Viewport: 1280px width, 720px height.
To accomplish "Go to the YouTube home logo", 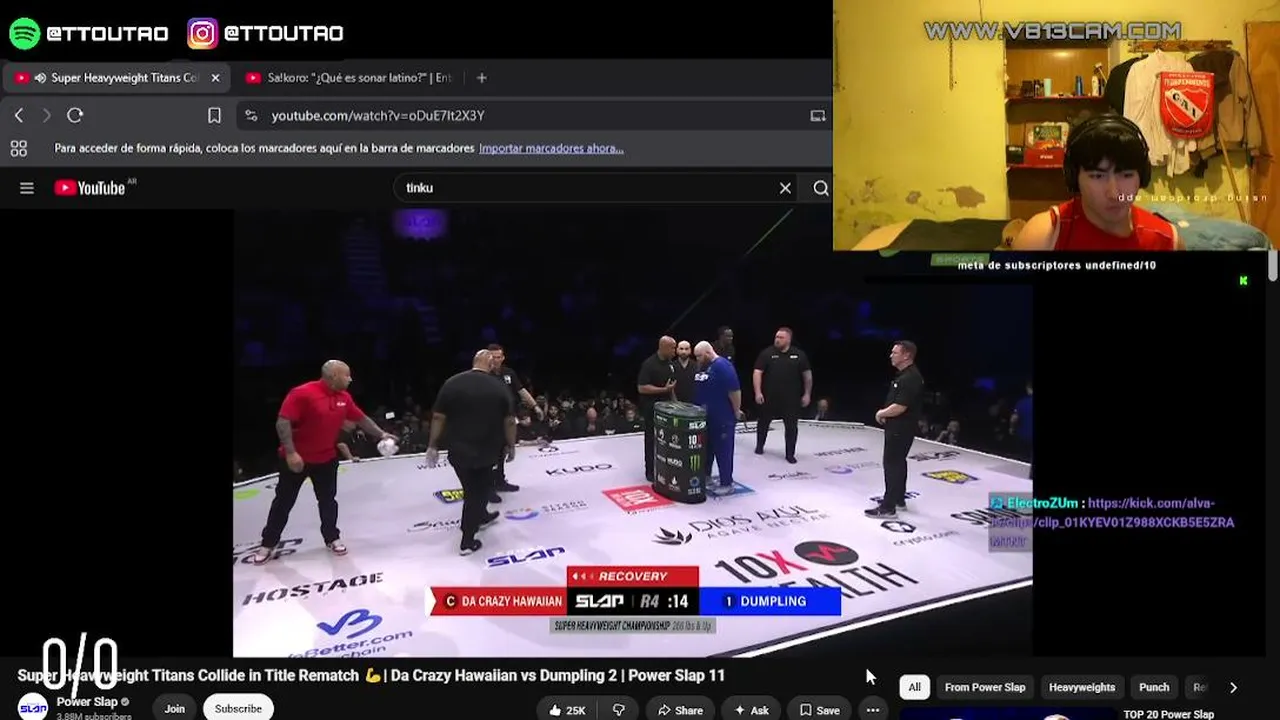I will coord(89,188).
